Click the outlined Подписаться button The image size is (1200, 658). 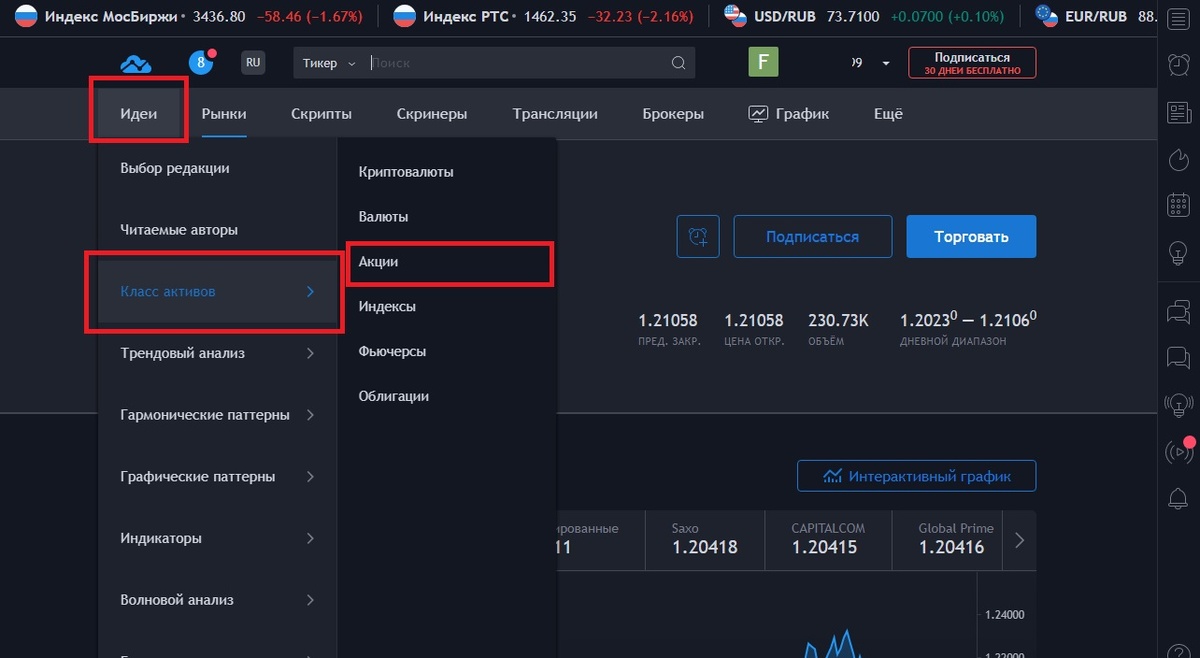pos(812,237)
